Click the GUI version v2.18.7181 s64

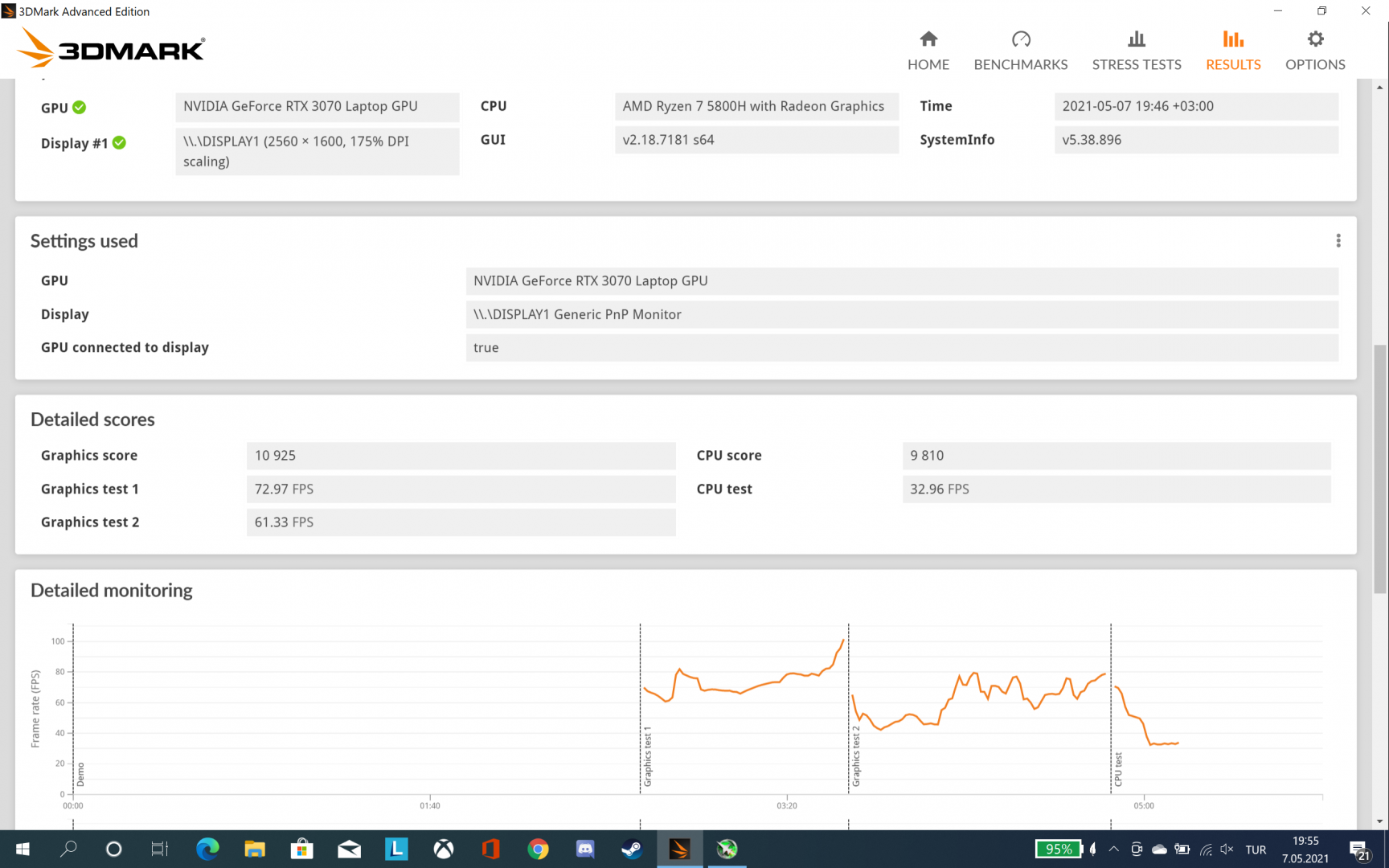click(756, 140)
